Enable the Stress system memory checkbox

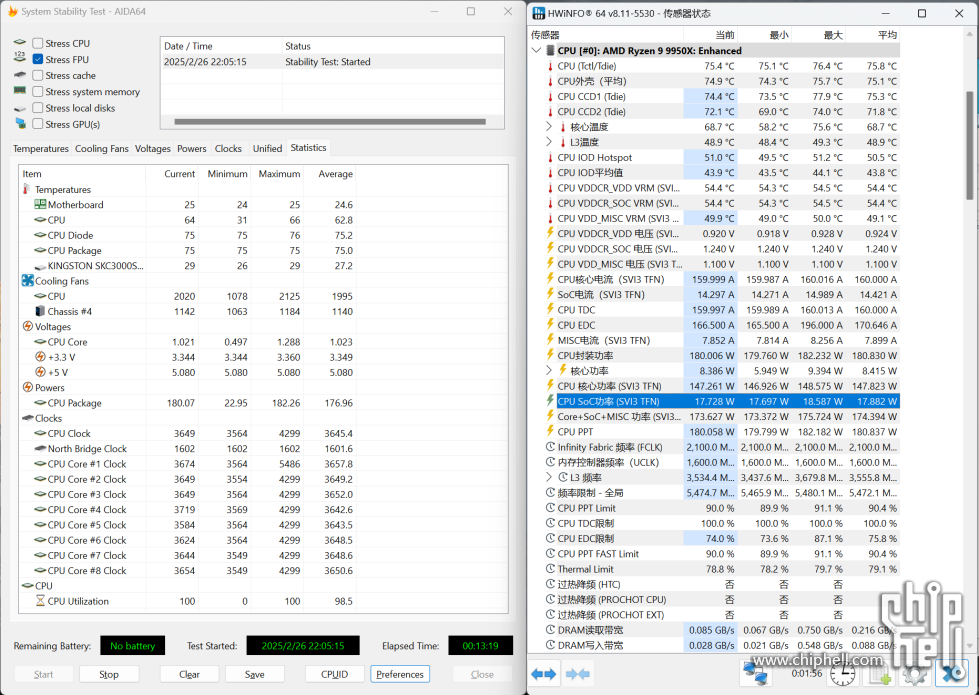pyautogui.click(x=38, y=92)
